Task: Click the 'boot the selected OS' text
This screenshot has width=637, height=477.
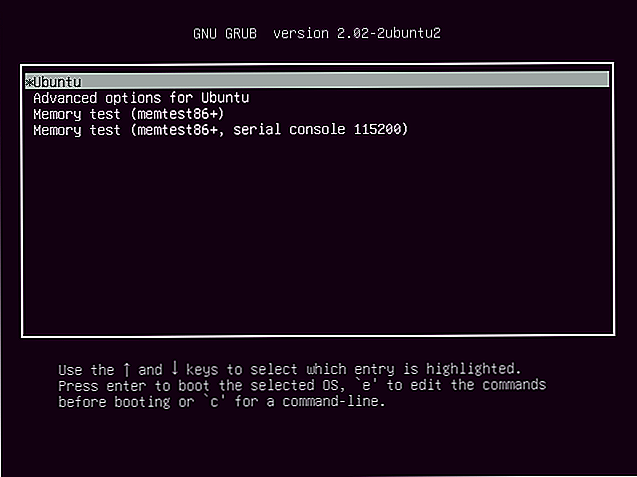Action: 258,385
